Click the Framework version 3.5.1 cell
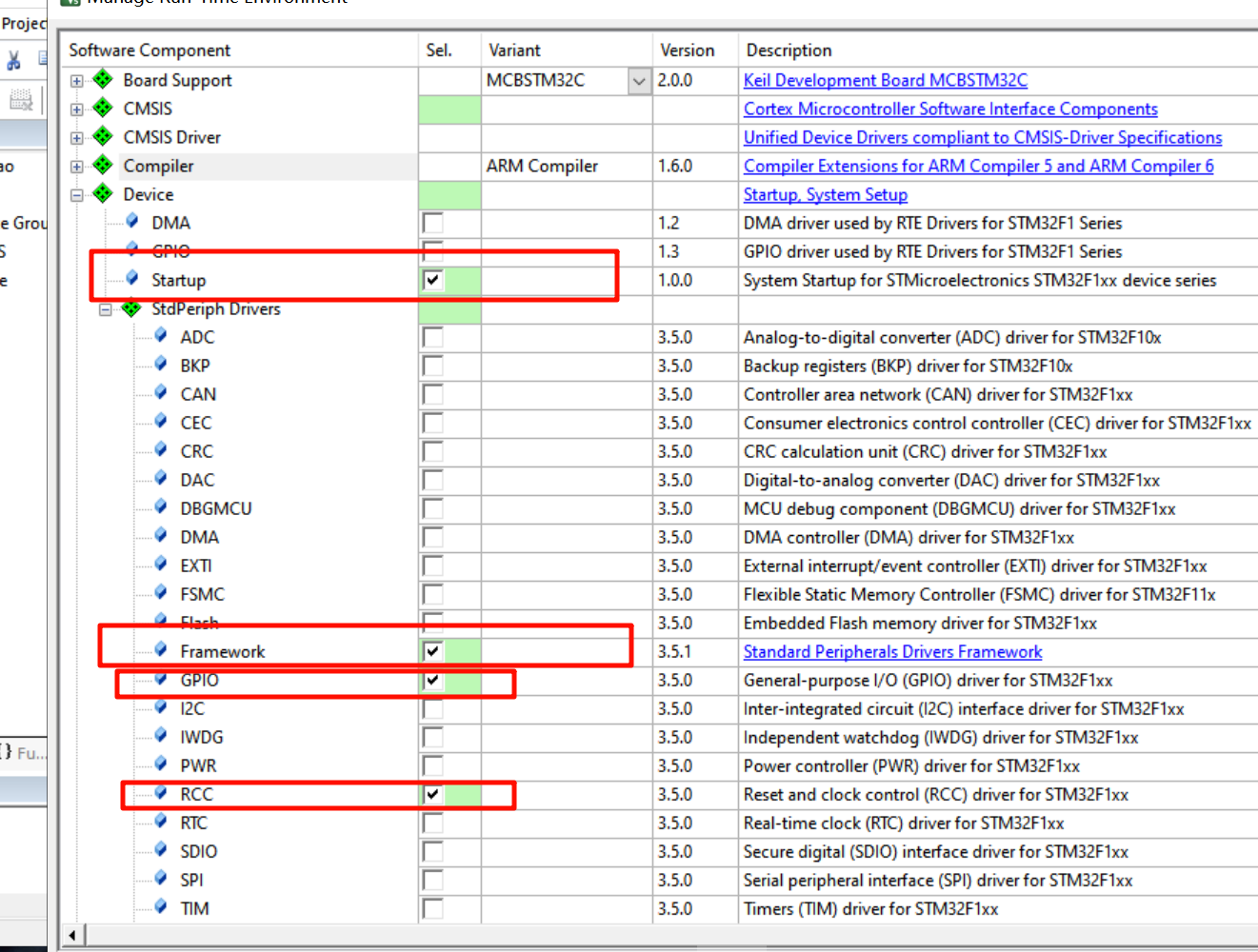 [x=695, y=651]
